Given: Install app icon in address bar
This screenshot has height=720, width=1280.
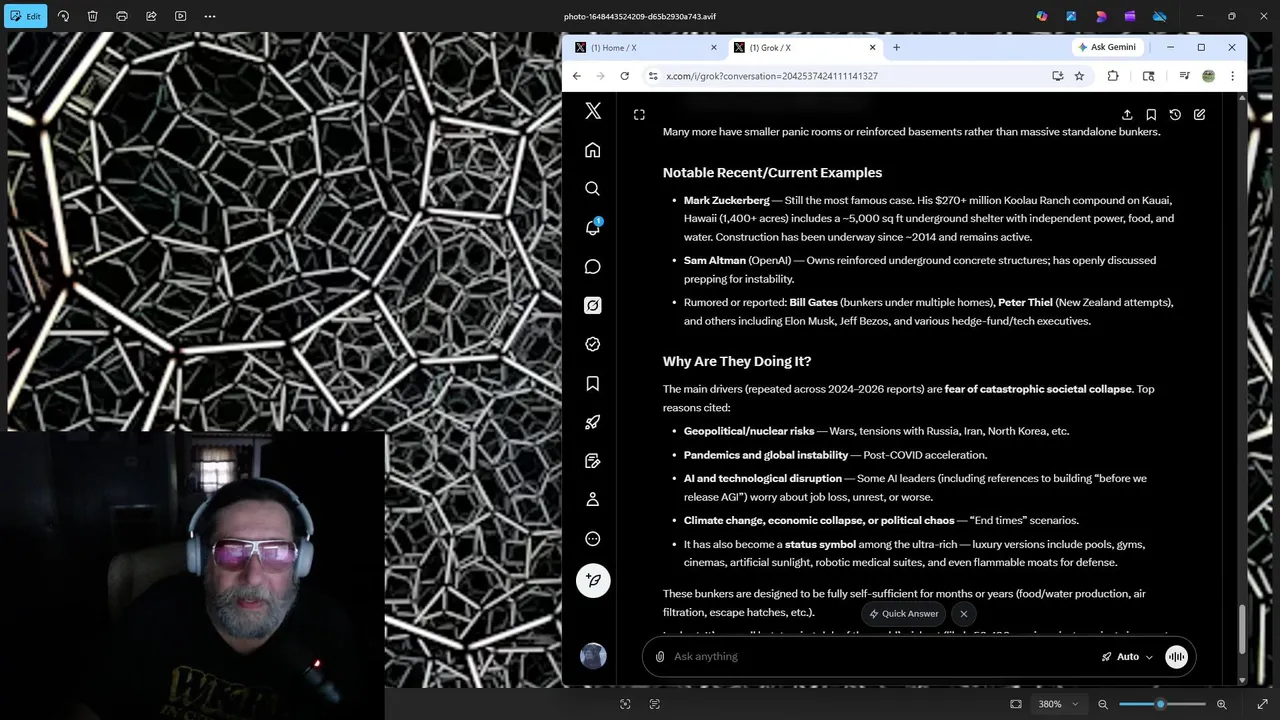Looking at the screenshot, I should click(1057, 76).
